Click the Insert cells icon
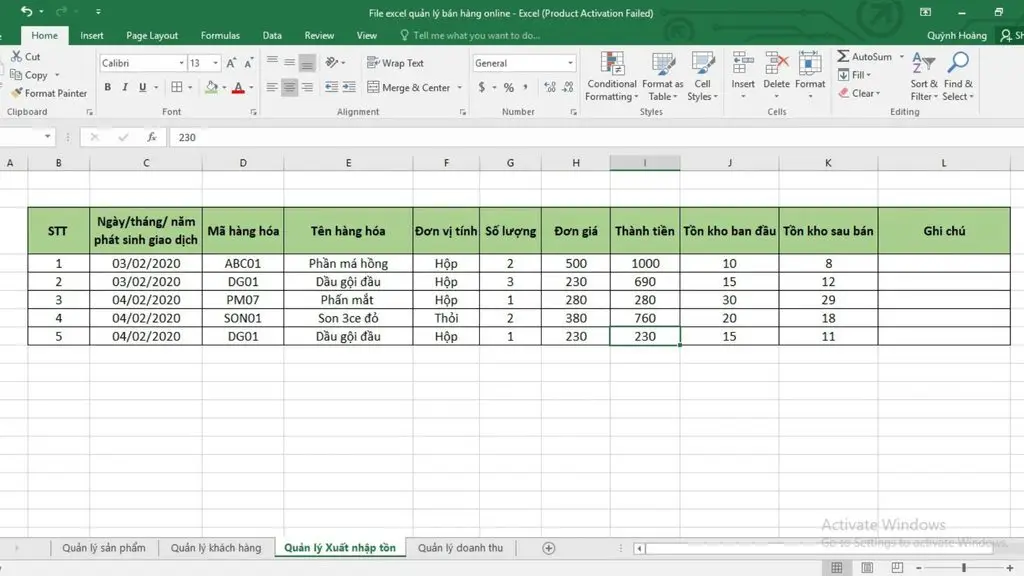The width and height of the screenshot is (1024, 576). pos(743,64)
